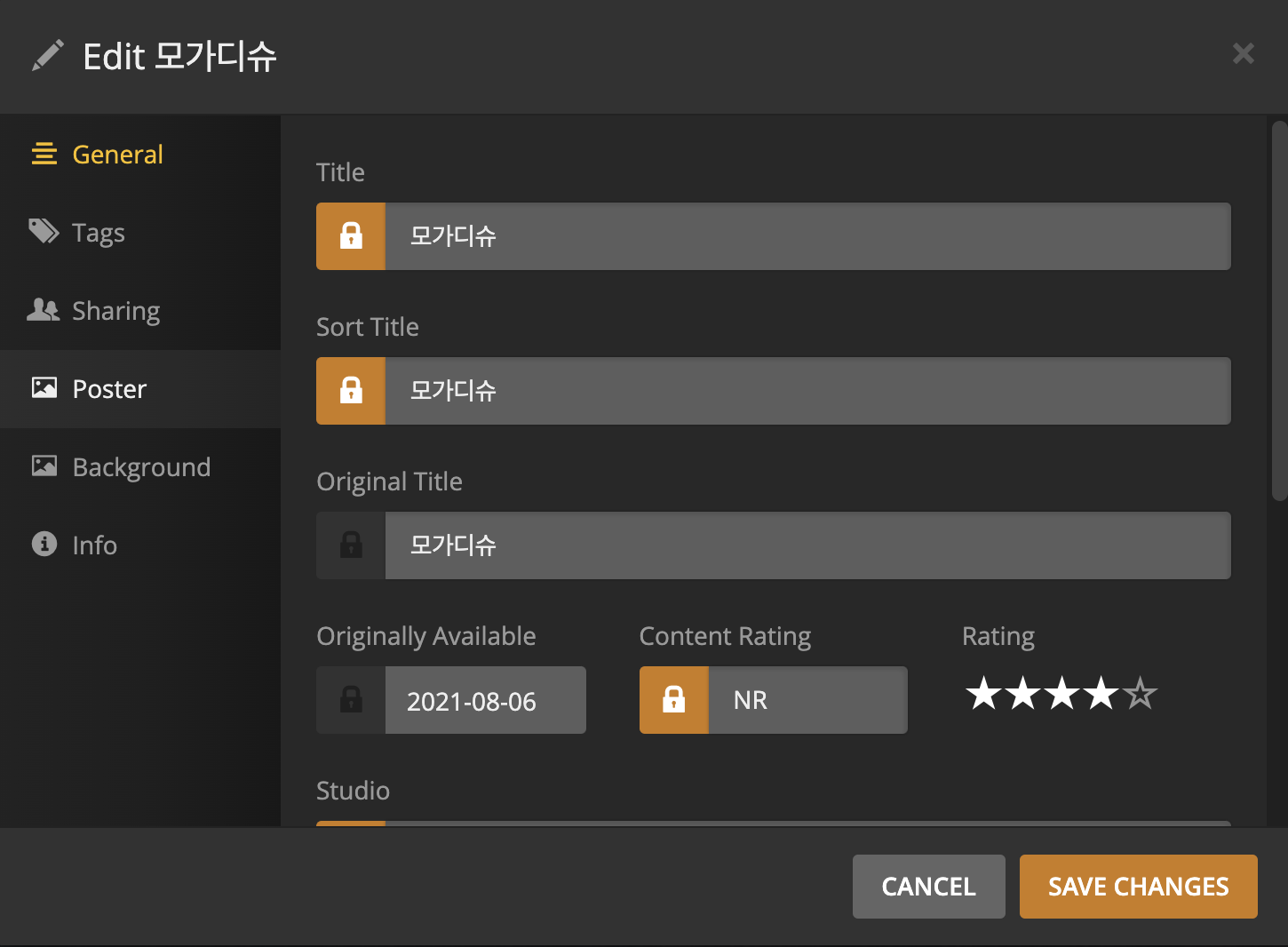
Task: Click the dialog's vertical scrollbar
Action: click(x=1279, y=311)
